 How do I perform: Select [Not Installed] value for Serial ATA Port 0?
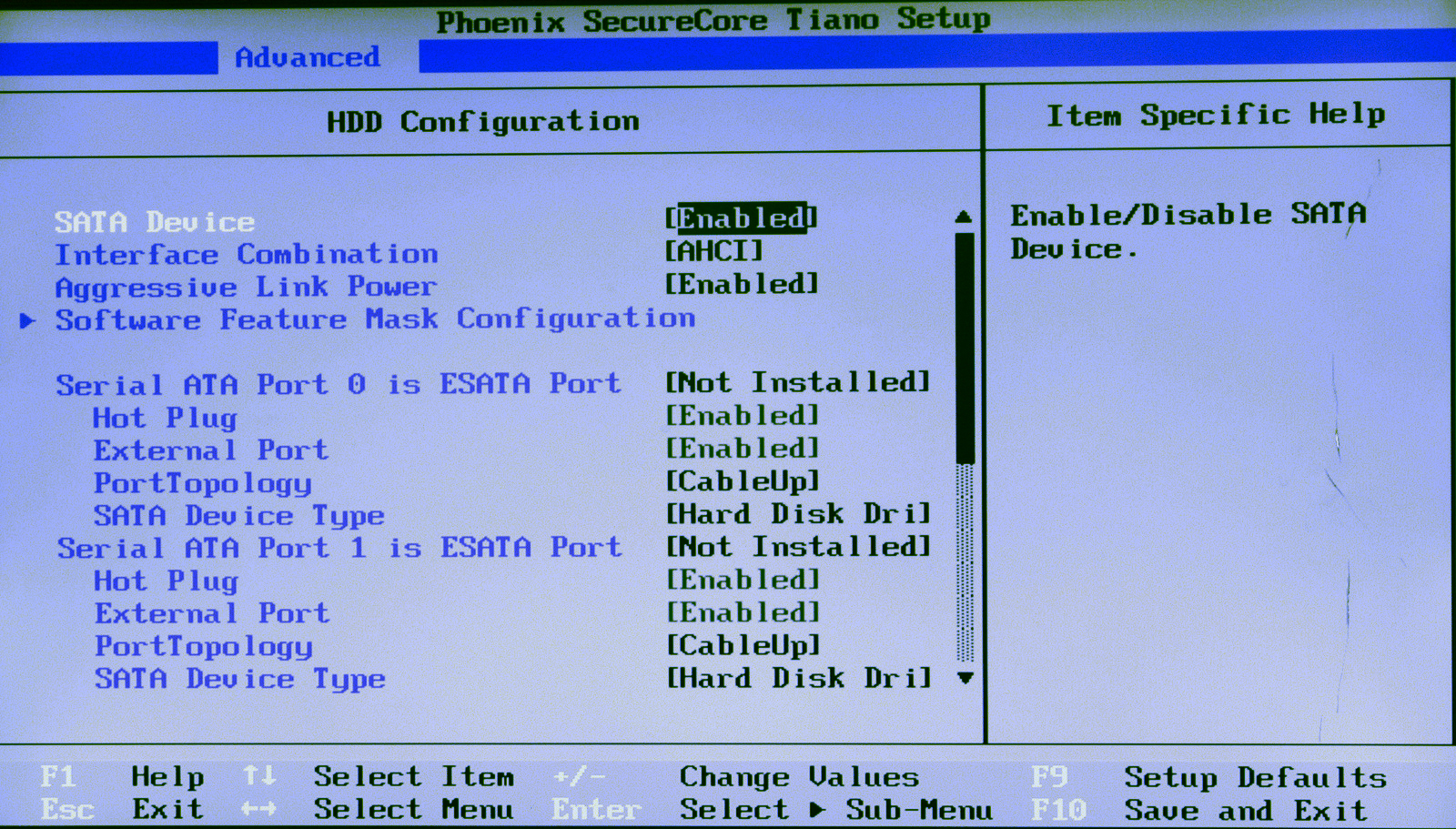click(x=798, y=382)
